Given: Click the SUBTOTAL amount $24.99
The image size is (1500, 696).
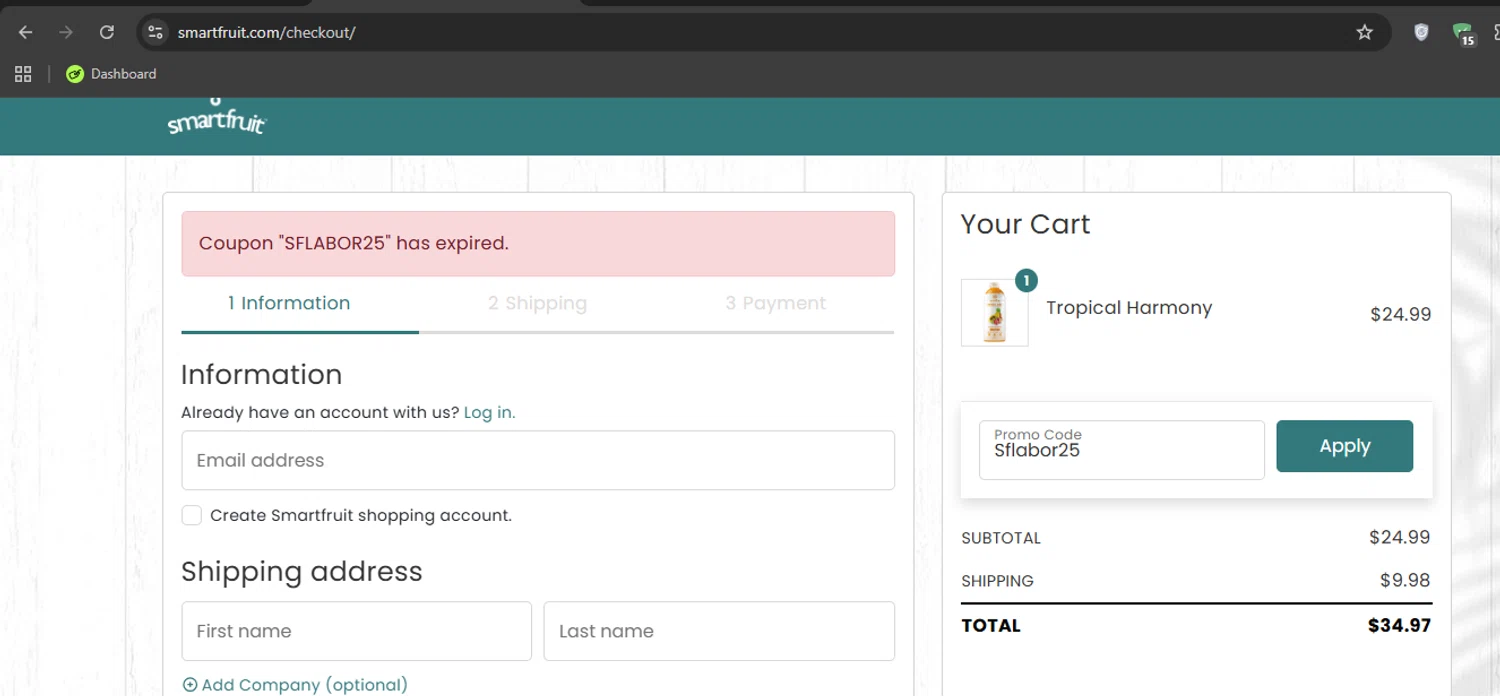Looking at the screenshot, I should click(x=1400, y=537).
